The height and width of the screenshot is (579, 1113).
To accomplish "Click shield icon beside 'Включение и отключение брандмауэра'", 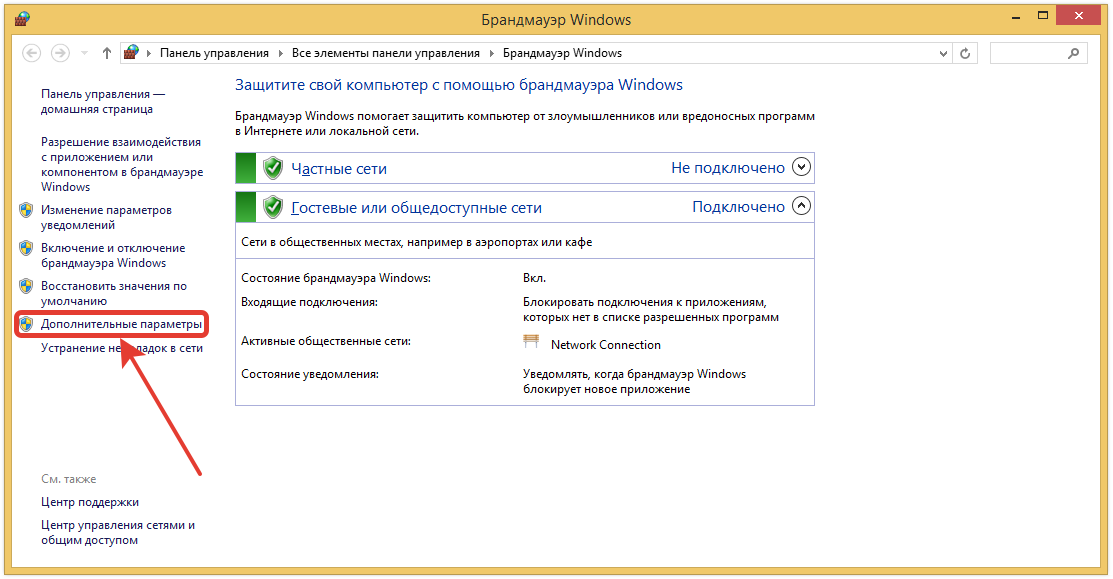I will [x=26, y=248].
